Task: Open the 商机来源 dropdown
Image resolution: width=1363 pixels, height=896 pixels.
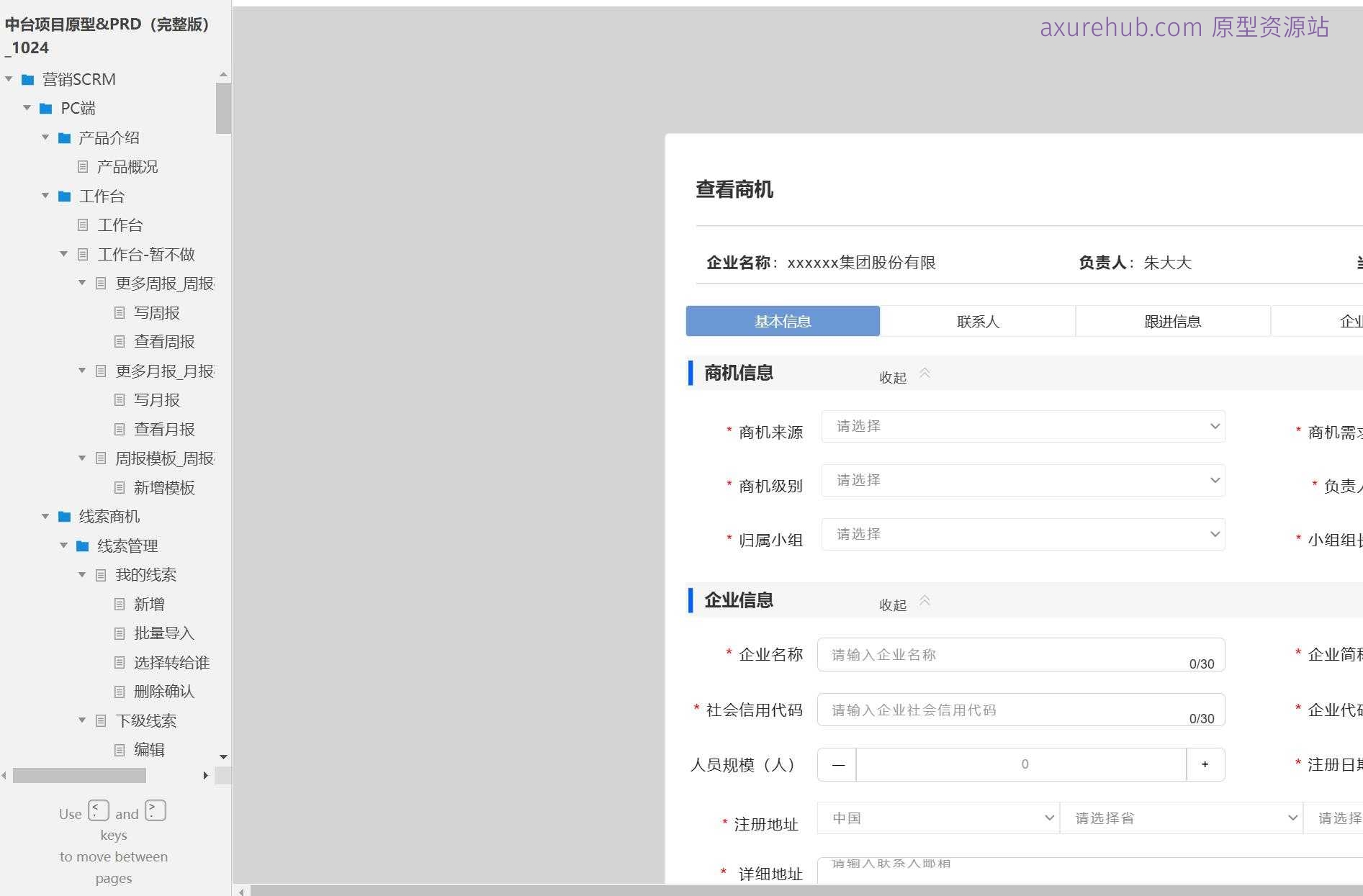Action: [x=1022, y=426]
